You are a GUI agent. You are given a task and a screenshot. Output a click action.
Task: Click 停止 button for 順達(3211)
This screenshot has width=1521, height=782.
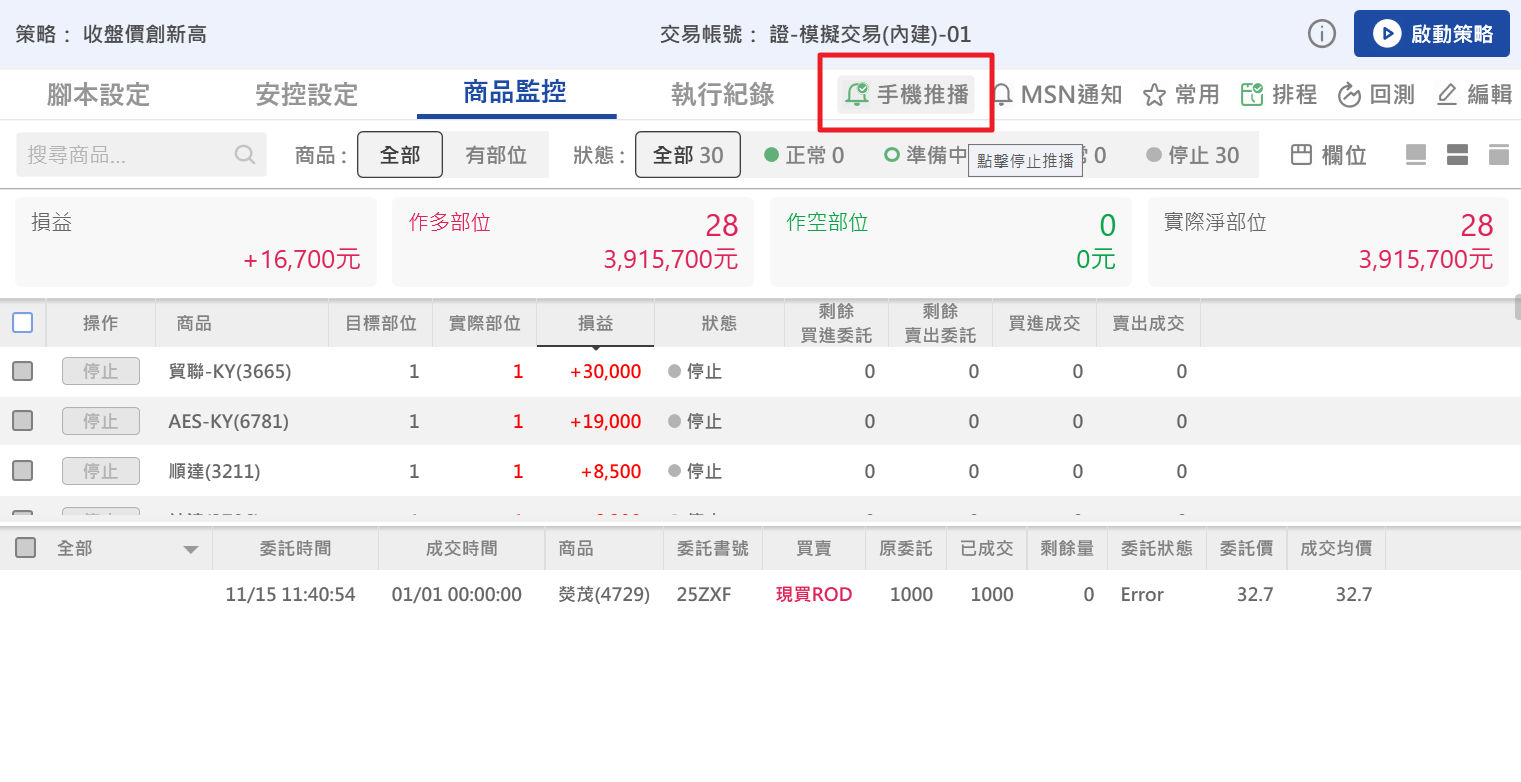[100, 471]
